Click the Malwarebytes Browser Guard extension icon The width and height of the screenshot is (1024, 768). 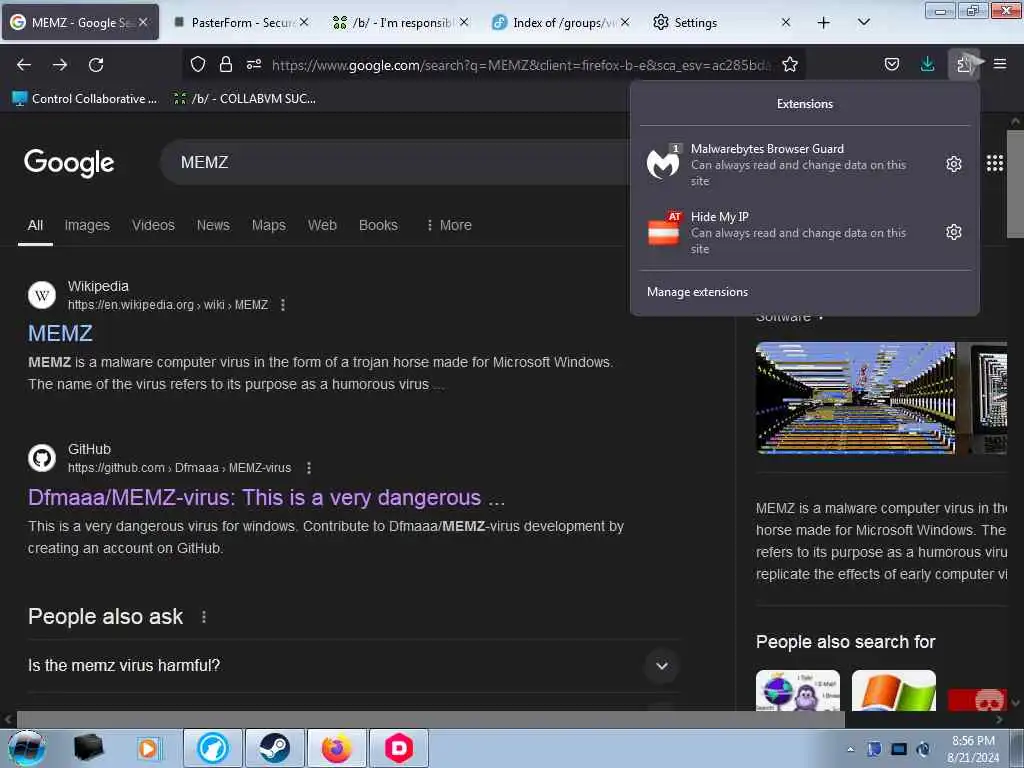point(664,162)
